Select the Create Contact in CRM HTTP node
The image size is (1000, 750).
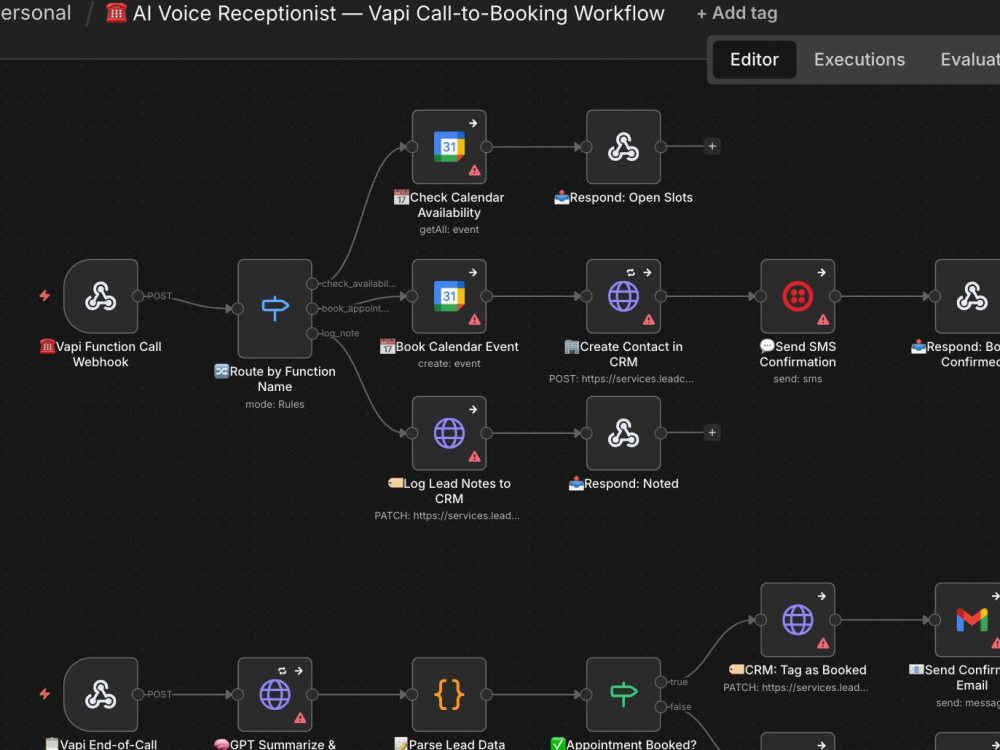tap(623, 296)
